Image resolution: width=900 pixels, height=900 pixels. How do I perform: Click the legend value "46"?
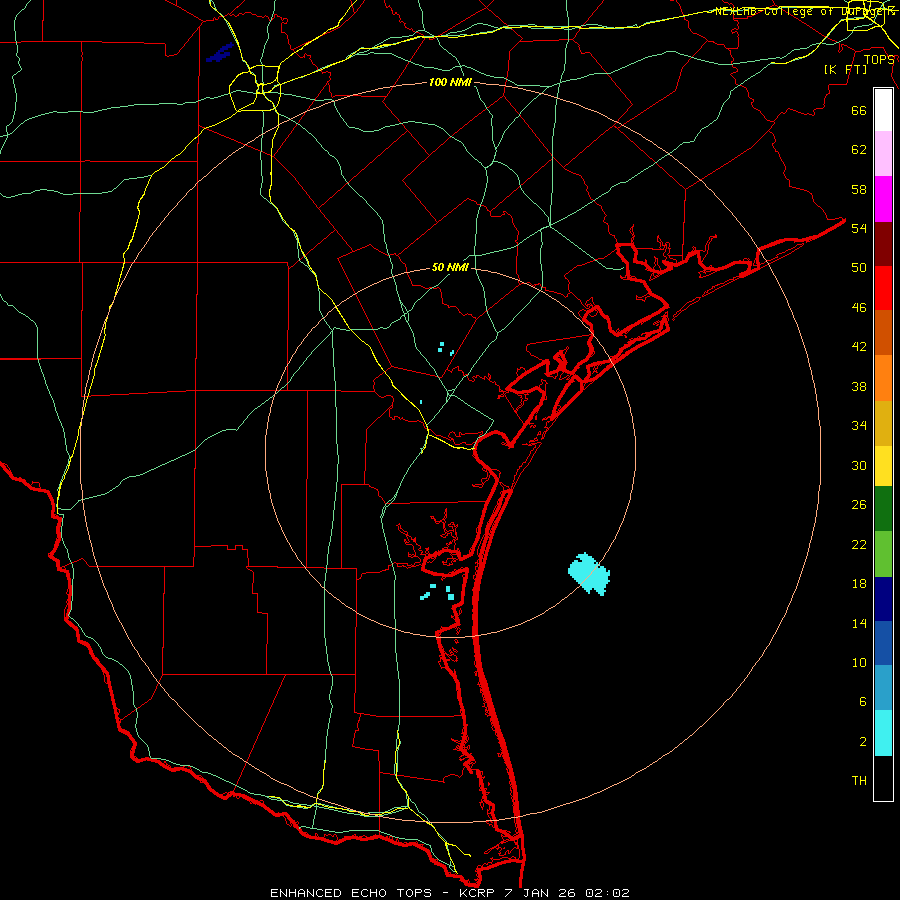click(859, 308)
